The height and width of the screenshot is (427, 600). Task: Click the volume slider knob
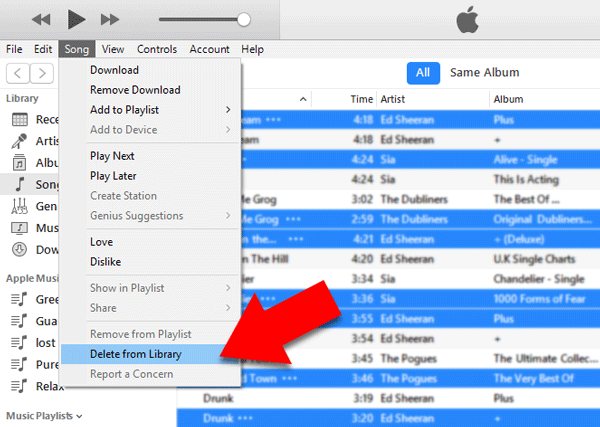[x=243, y=20]
